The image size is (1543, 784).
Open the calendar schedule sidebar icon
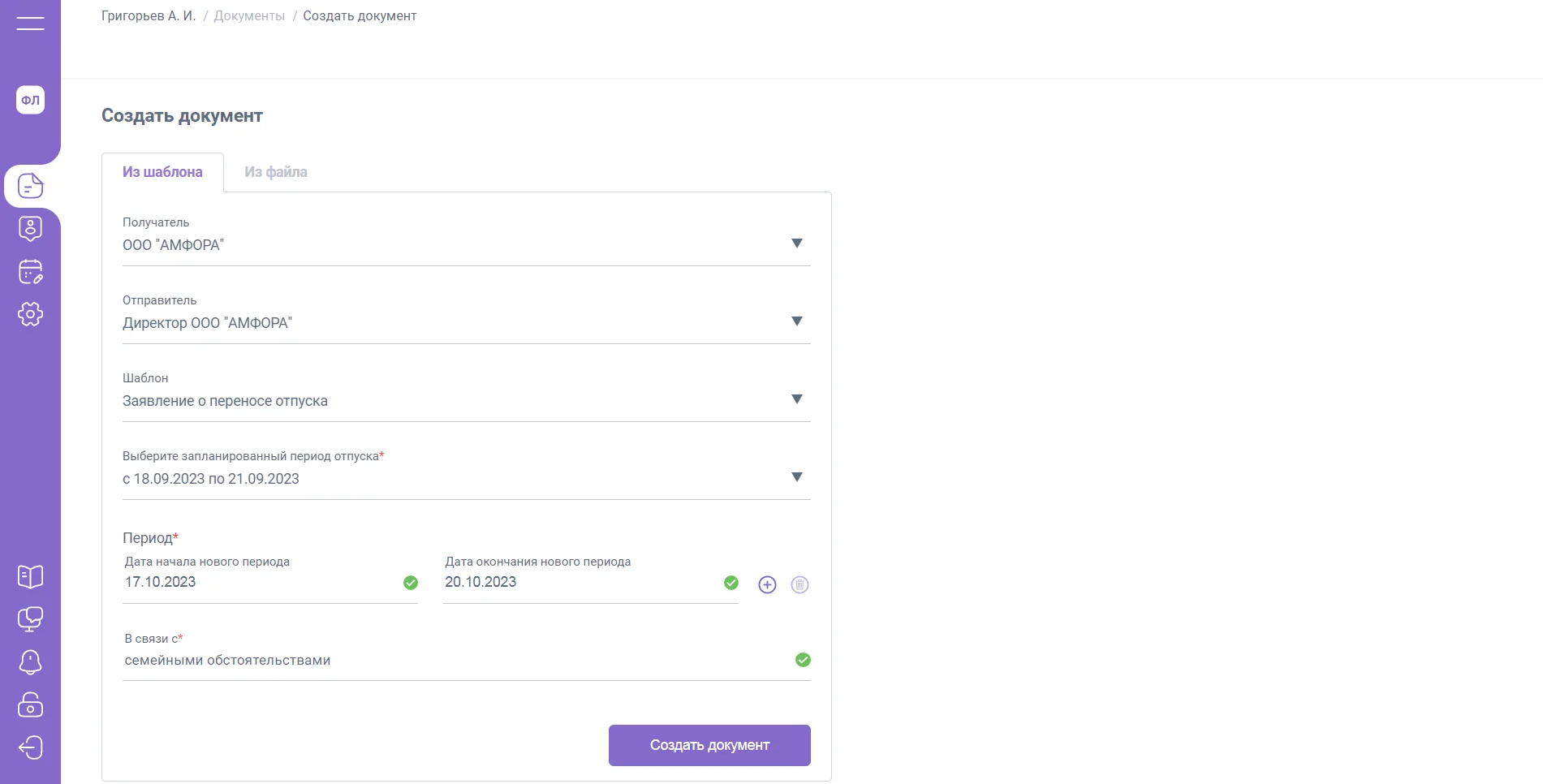30,272
